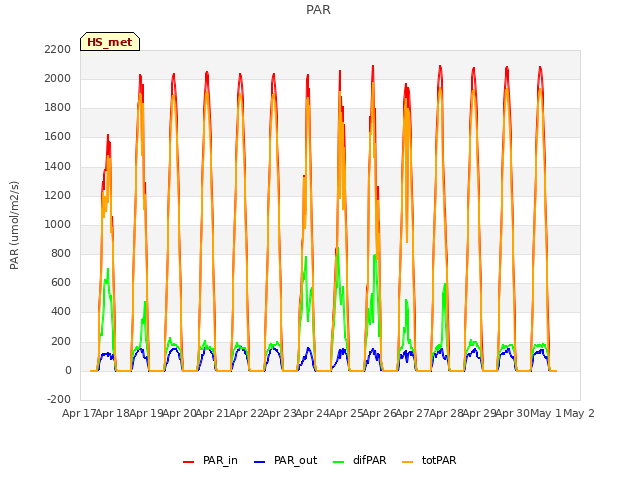Click the orange totPAR legend swatch

(x=408, y=462)
